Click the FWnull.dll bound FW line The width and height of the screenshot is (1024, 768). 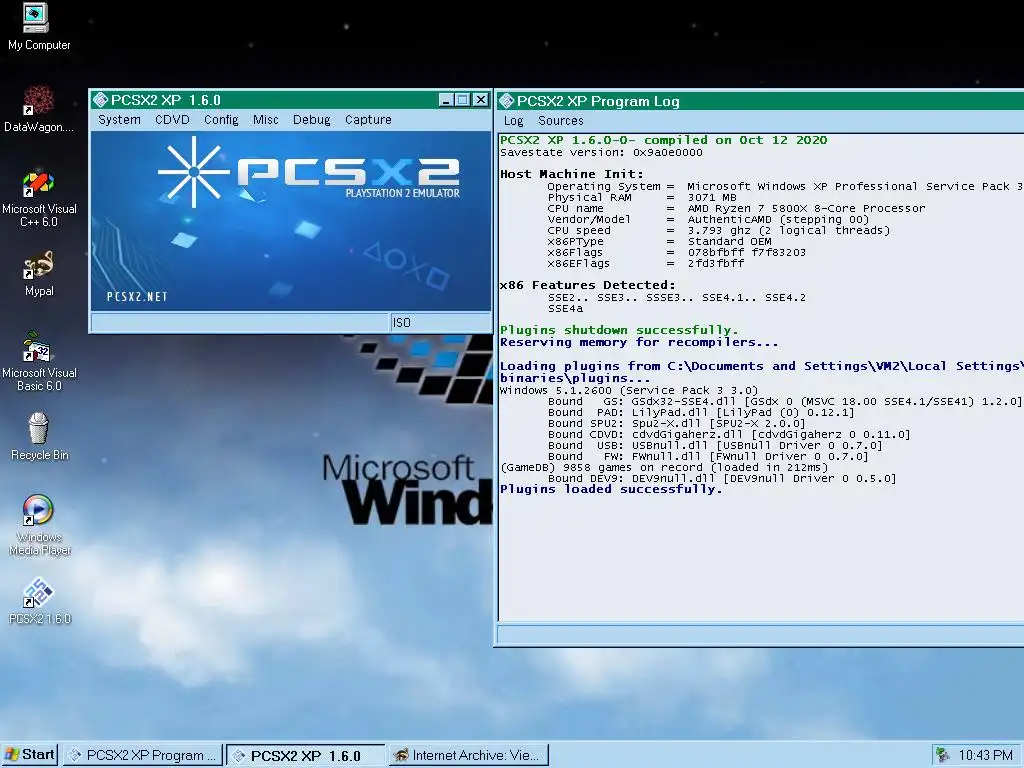(x=708, y=456)
